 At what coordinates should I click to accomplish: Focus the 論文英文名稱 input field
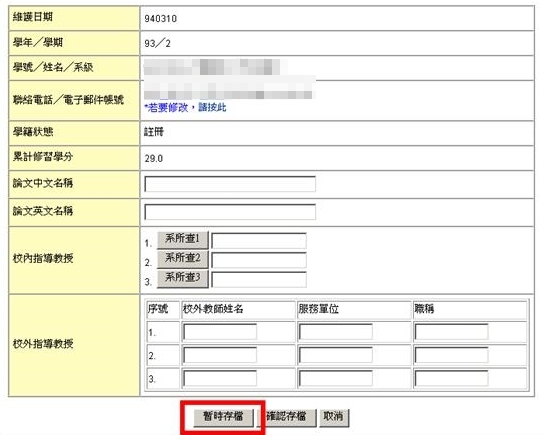point(230,212)
